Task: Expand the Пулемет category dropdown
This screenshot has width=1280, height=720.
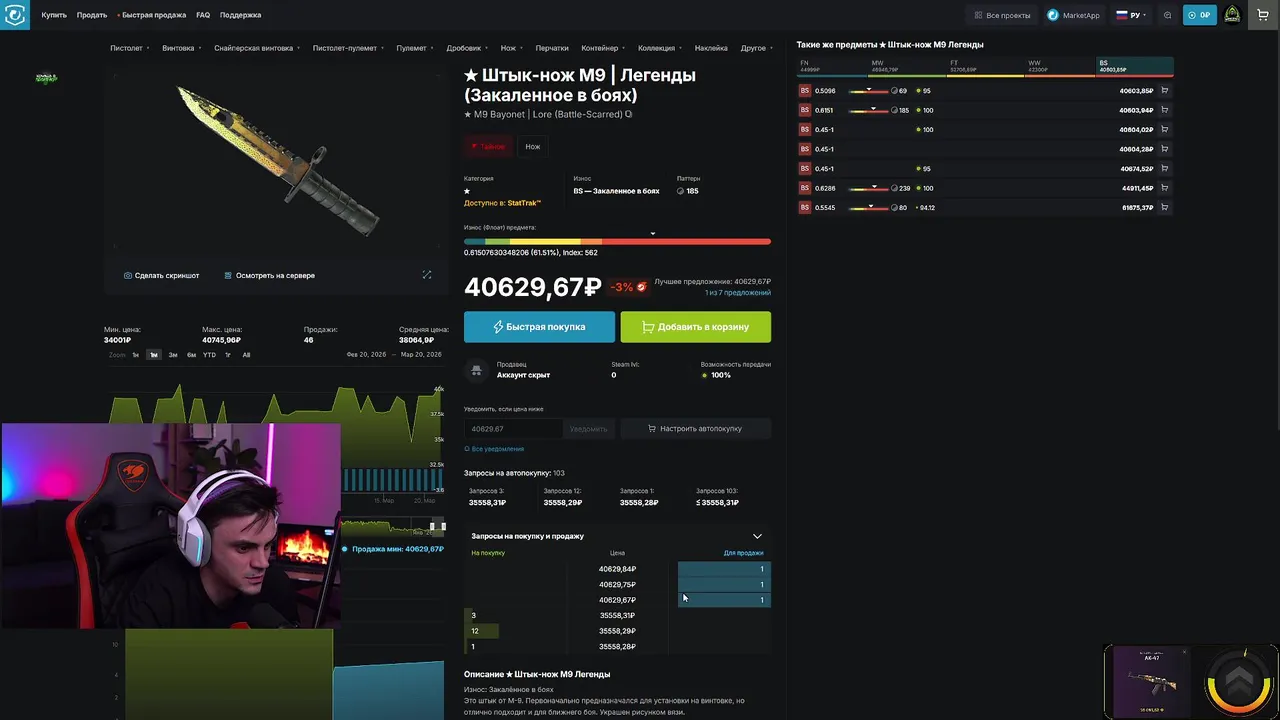Action: tap(415, 48)
